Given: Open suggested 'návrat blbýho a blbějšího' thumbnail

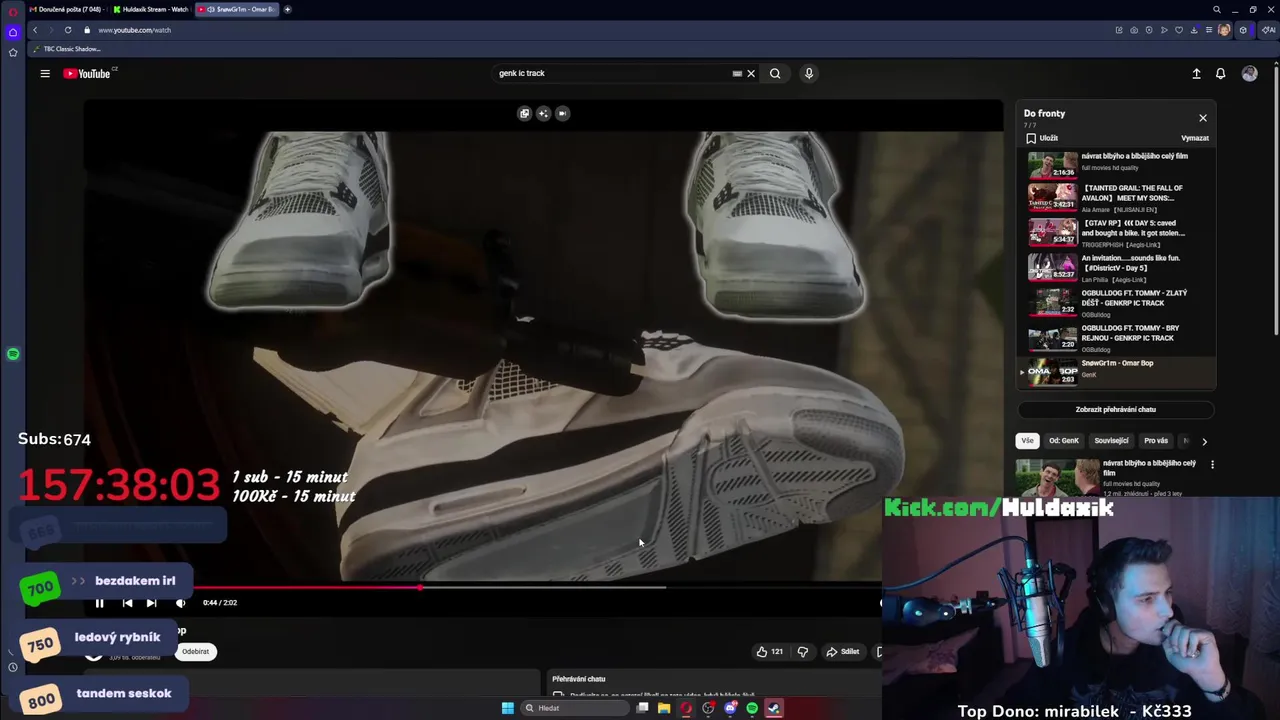Looking at the screenshot, I should 1058,477.
